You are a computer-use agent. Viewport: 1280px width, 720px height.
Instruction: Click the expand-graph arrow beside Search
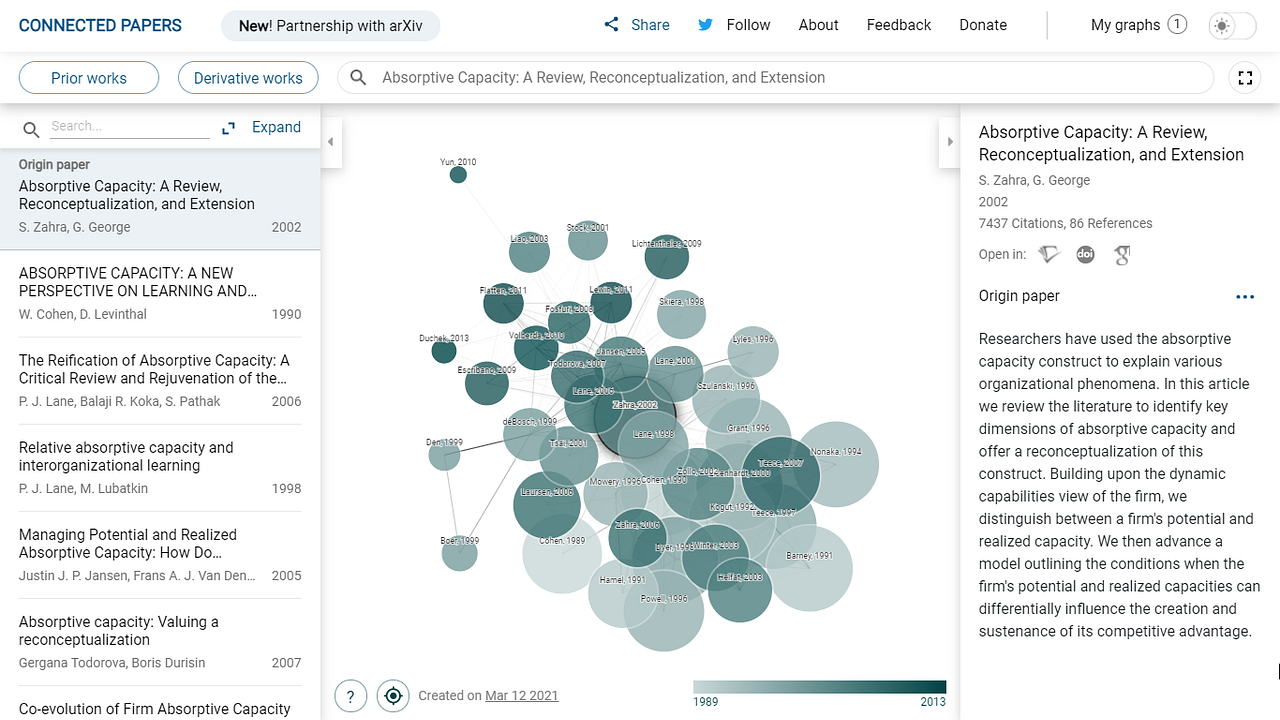coord(228,127)
